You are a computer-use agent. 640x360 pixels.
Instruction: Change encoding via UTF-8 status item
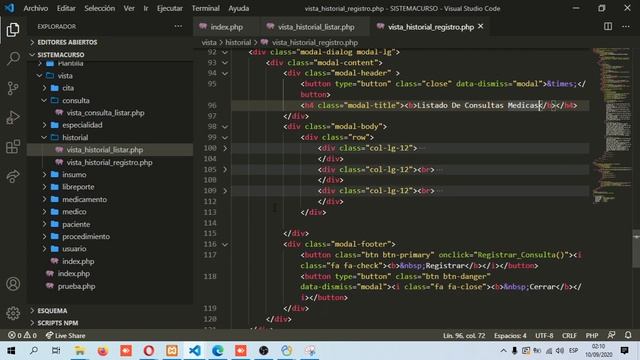[544, 336]
